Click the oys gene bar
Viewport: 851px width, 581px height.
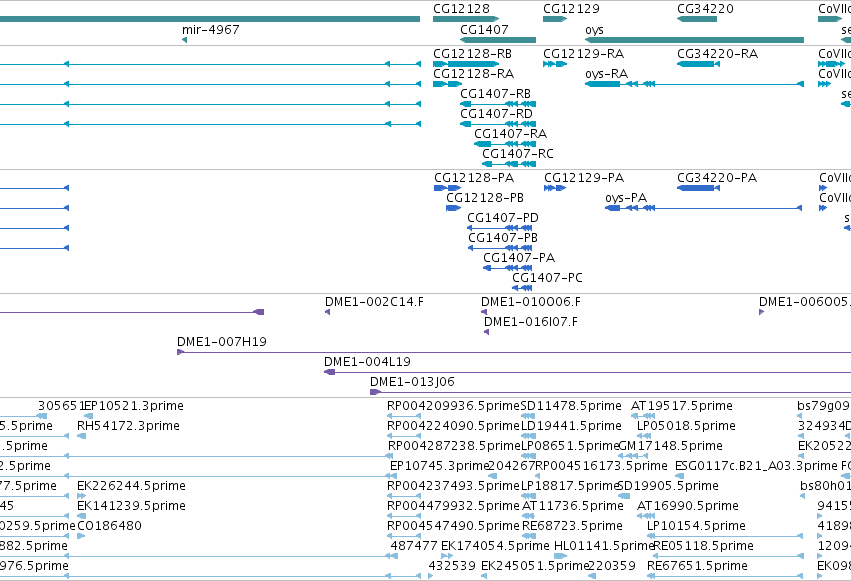point(695,40)
